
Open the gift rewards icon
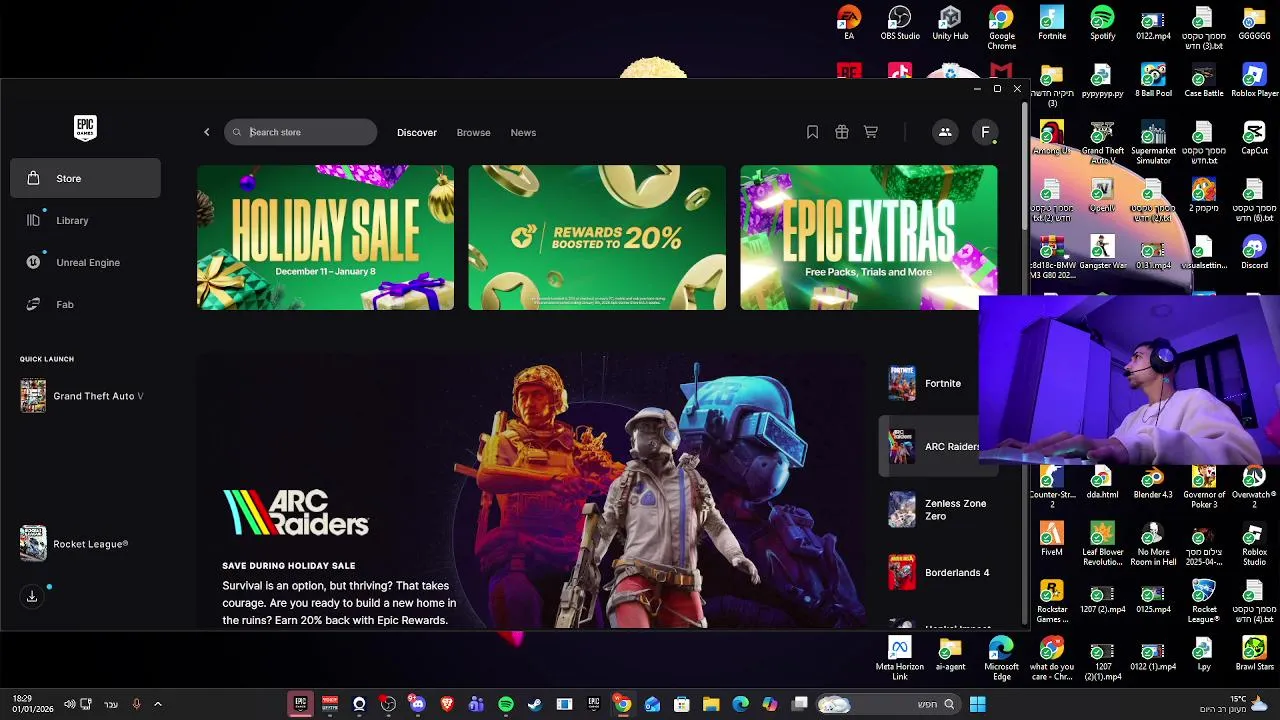[x=842, y=132]
